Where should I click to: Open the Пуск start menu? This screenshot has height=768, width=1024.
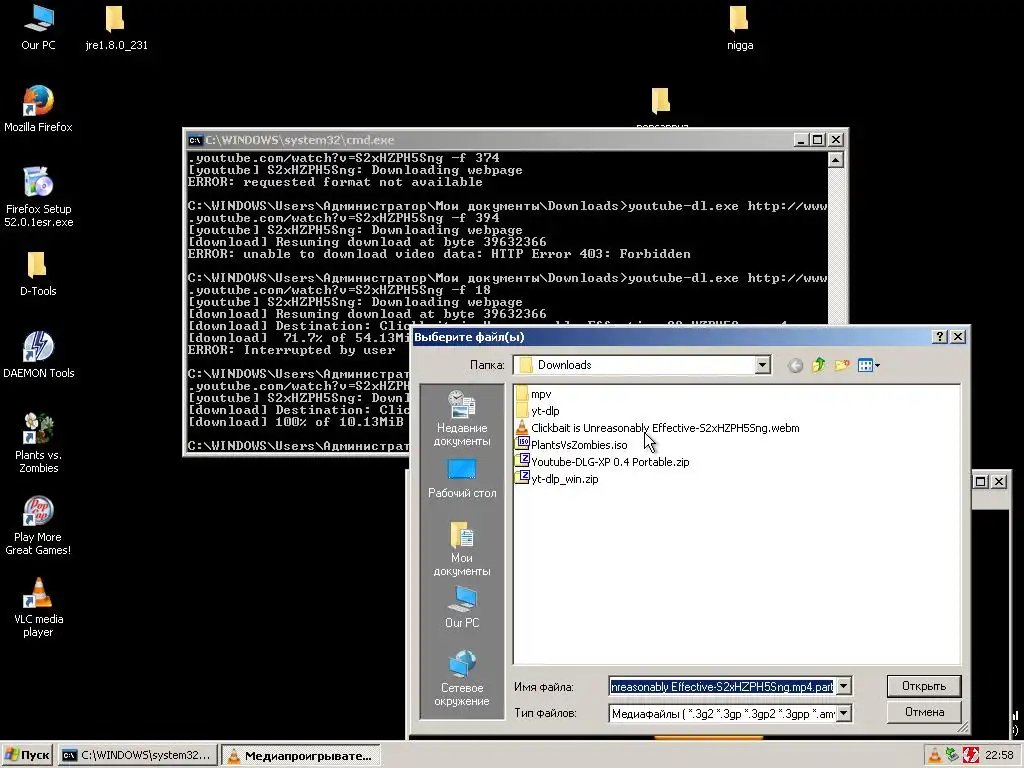tap(27, 755)
